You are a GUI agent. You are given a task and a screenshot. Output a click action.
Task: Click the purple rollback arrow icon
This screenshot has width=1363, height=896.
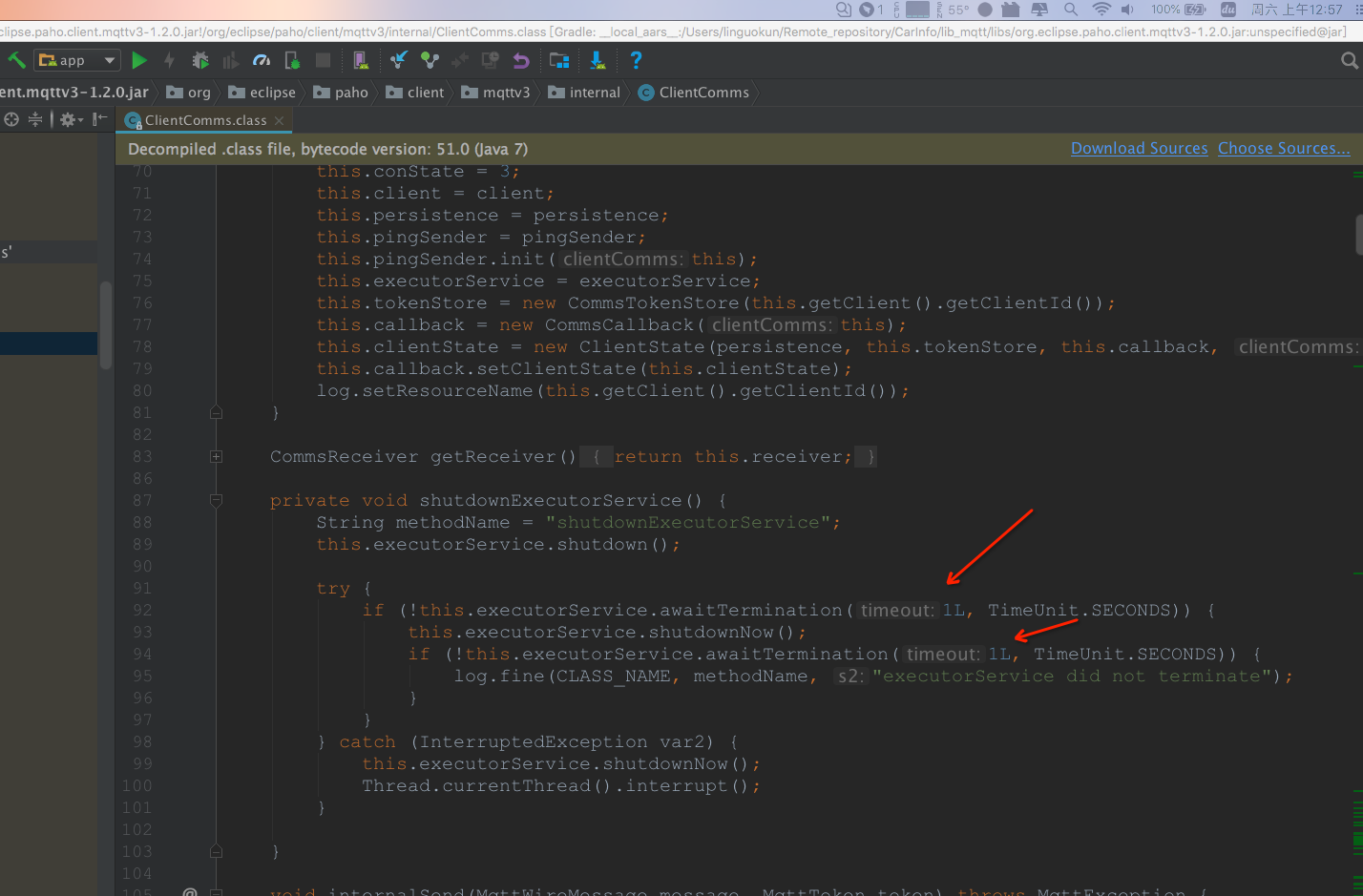tap(523, 59)
